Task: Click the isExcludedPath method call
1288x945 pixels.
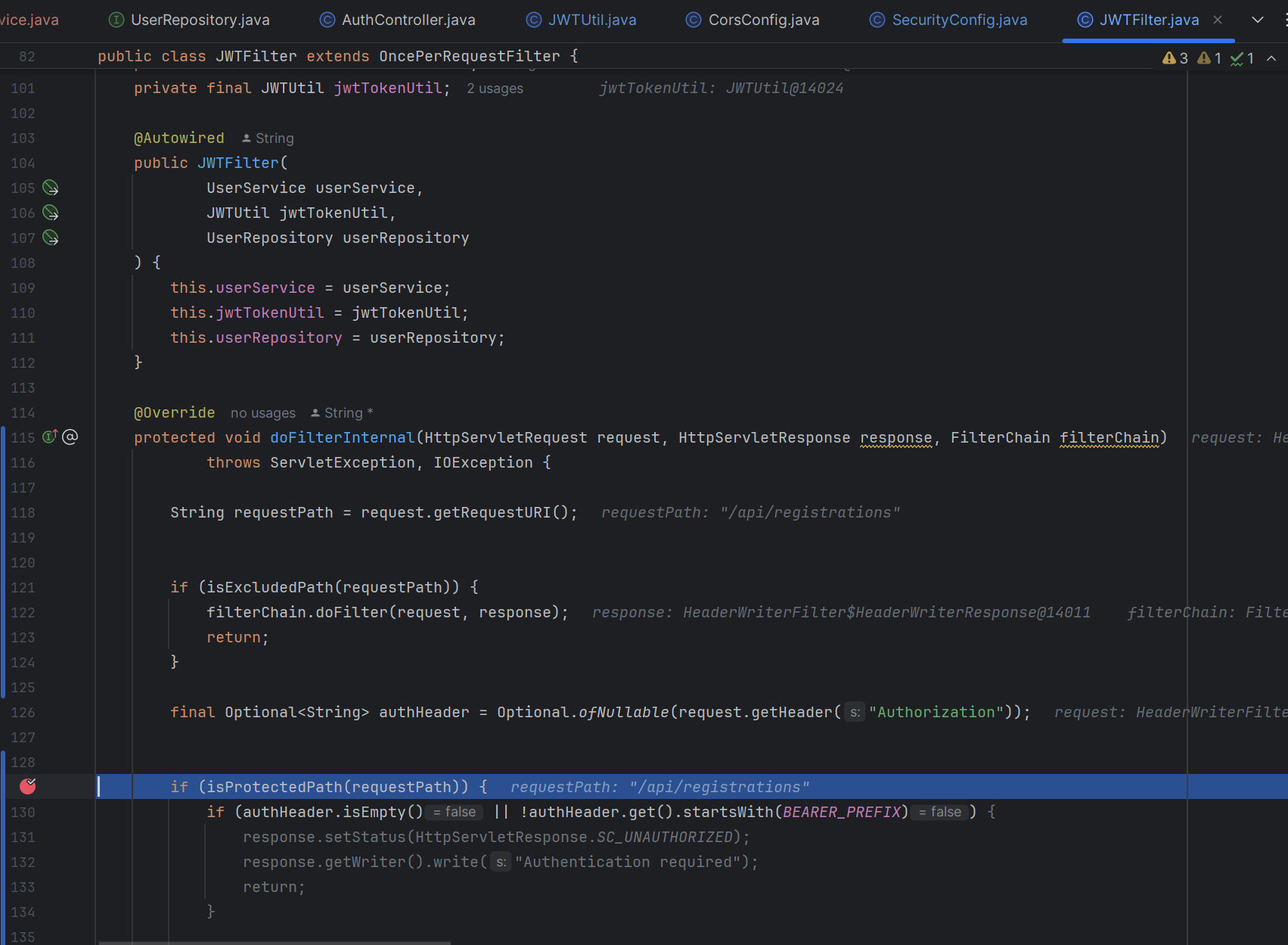Action: [x=270, y=587]
